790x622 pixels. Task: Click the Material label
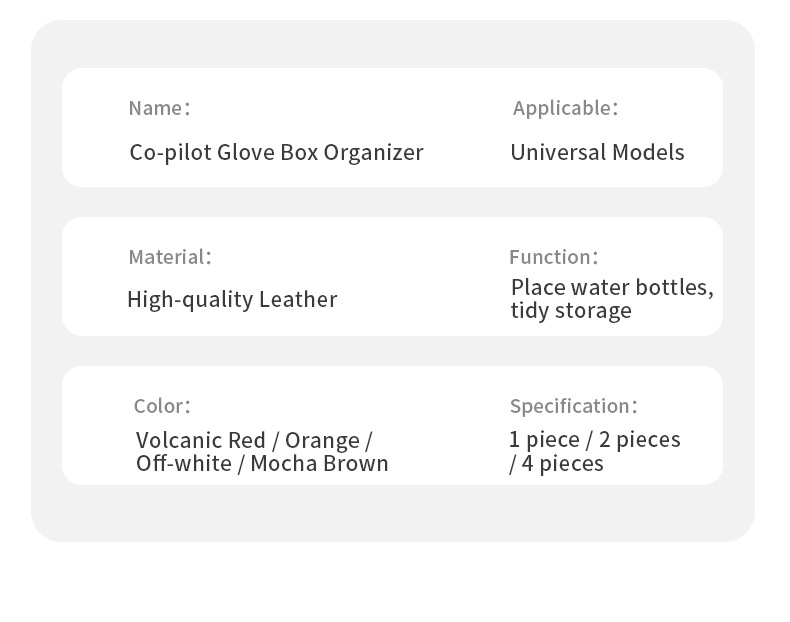pyautogui.click(x=170, y=257)
